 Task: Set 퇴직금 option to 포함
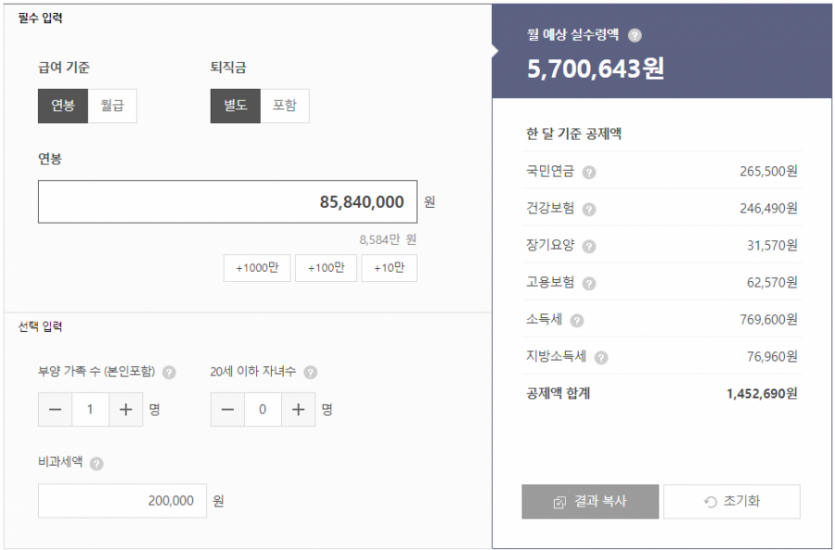(284, 106)
